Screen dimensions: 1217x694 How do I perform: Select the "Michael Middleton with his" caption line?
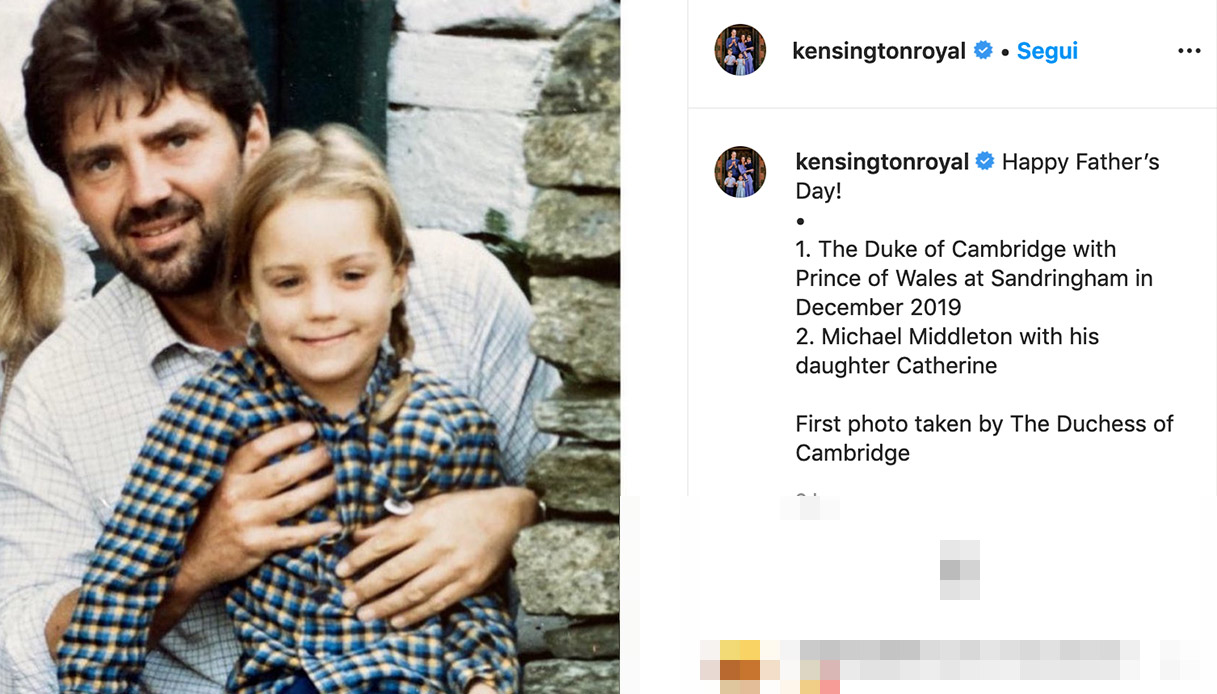point(947,336)
